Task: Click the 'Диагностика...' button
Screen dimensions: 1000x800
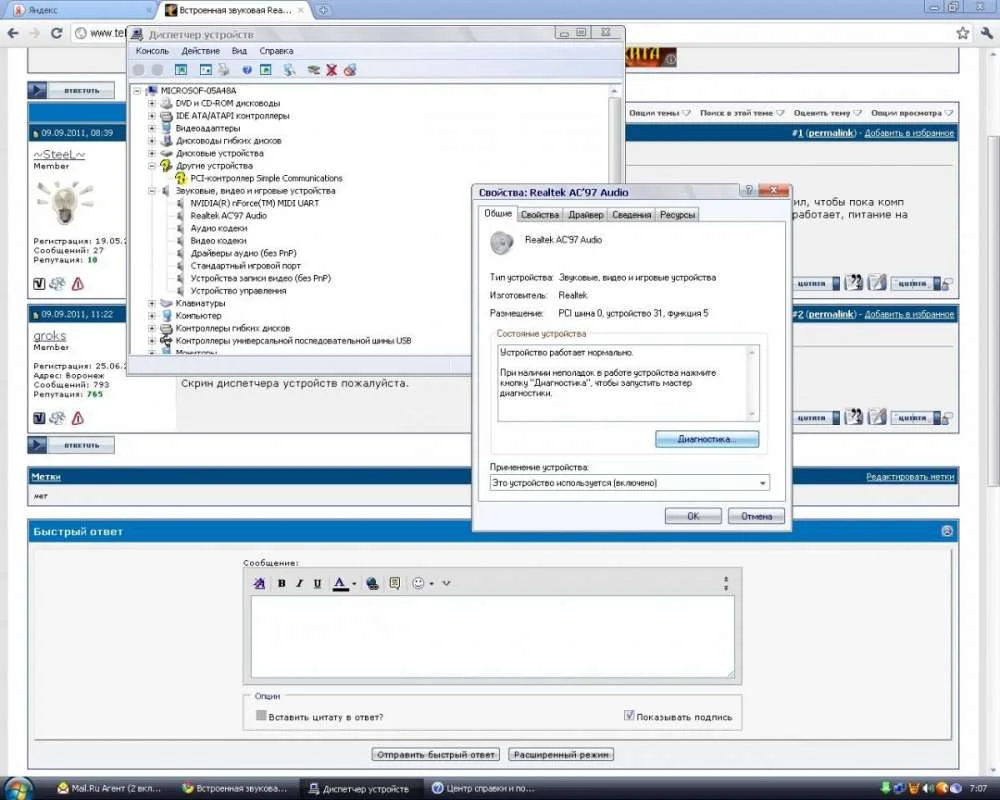Action: tap(707, 439)
